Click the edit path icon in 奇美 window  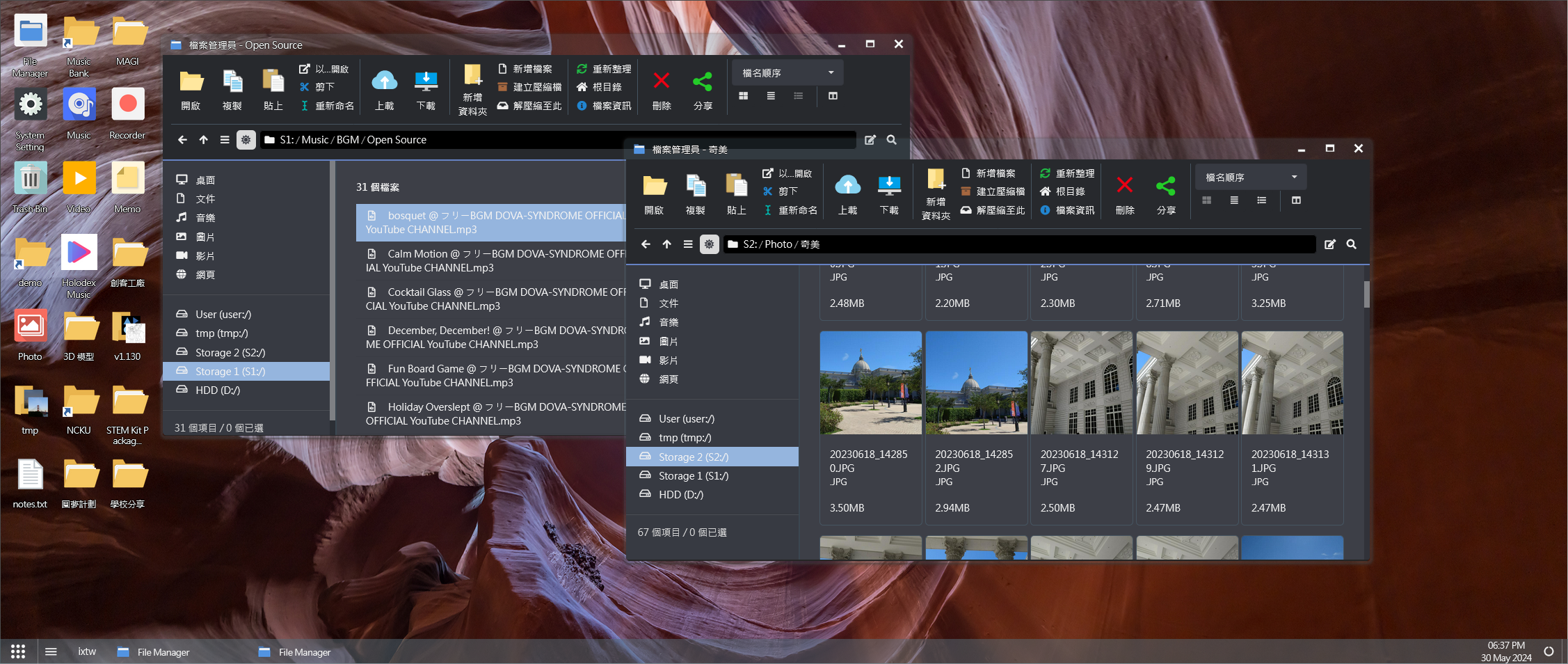point(1329,244)
